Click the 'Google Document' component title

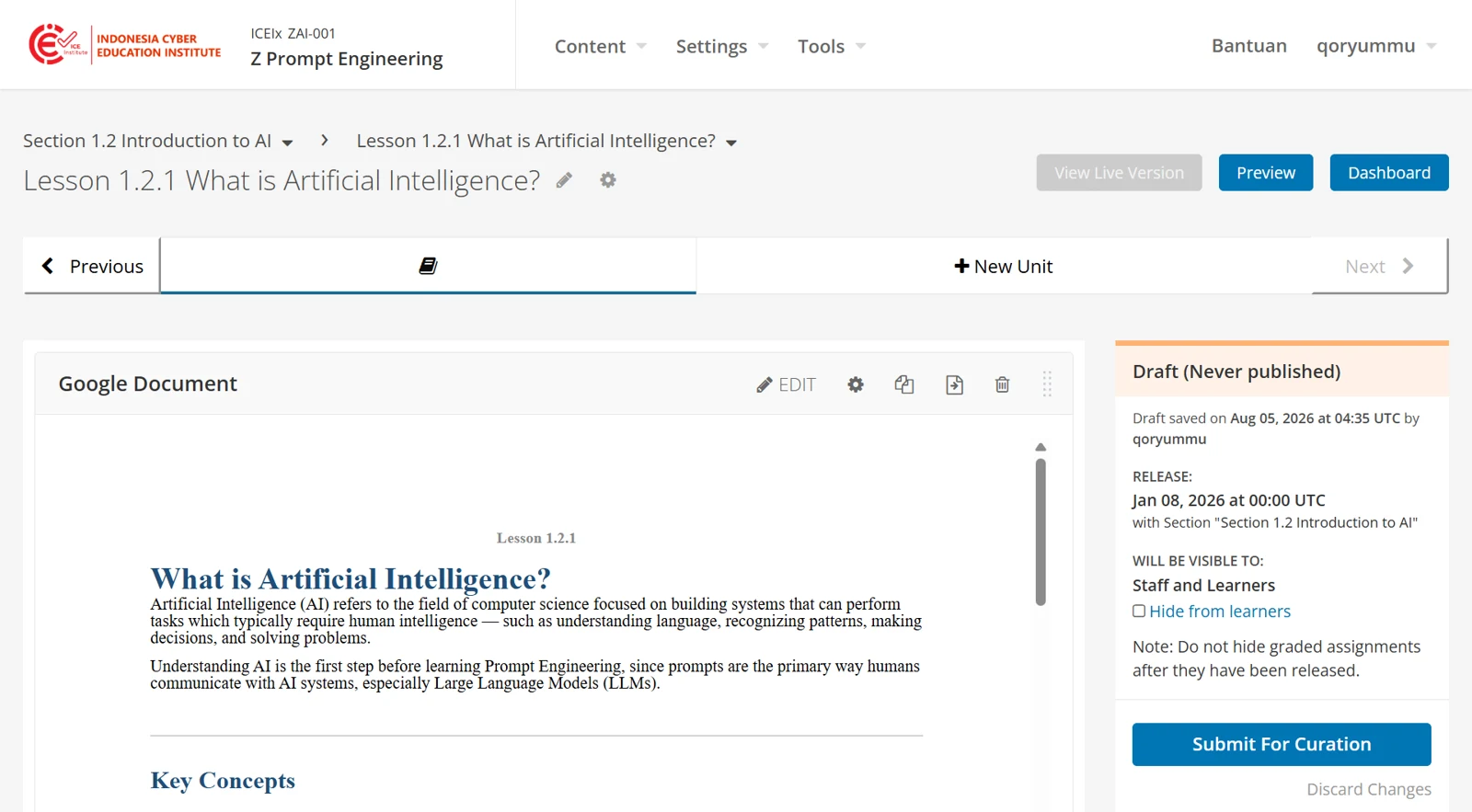(148, 383)
